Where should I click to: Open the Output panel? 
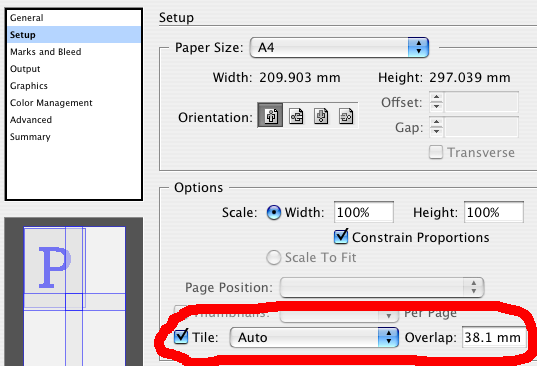[74, 69]
